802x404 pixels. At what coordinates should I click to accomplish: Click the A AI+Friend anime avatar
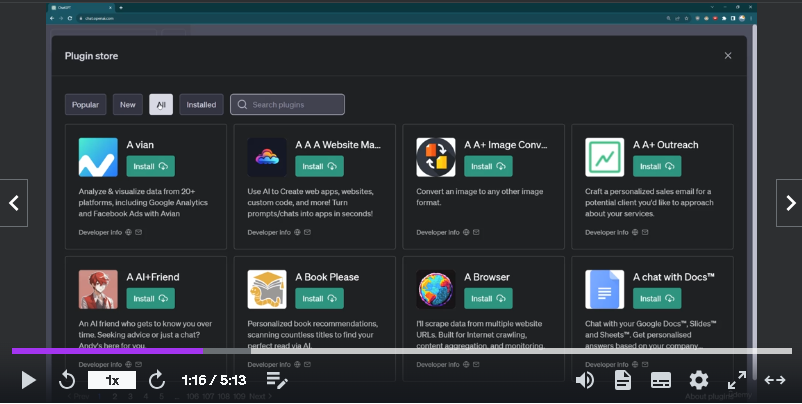(x=98, y=289)
